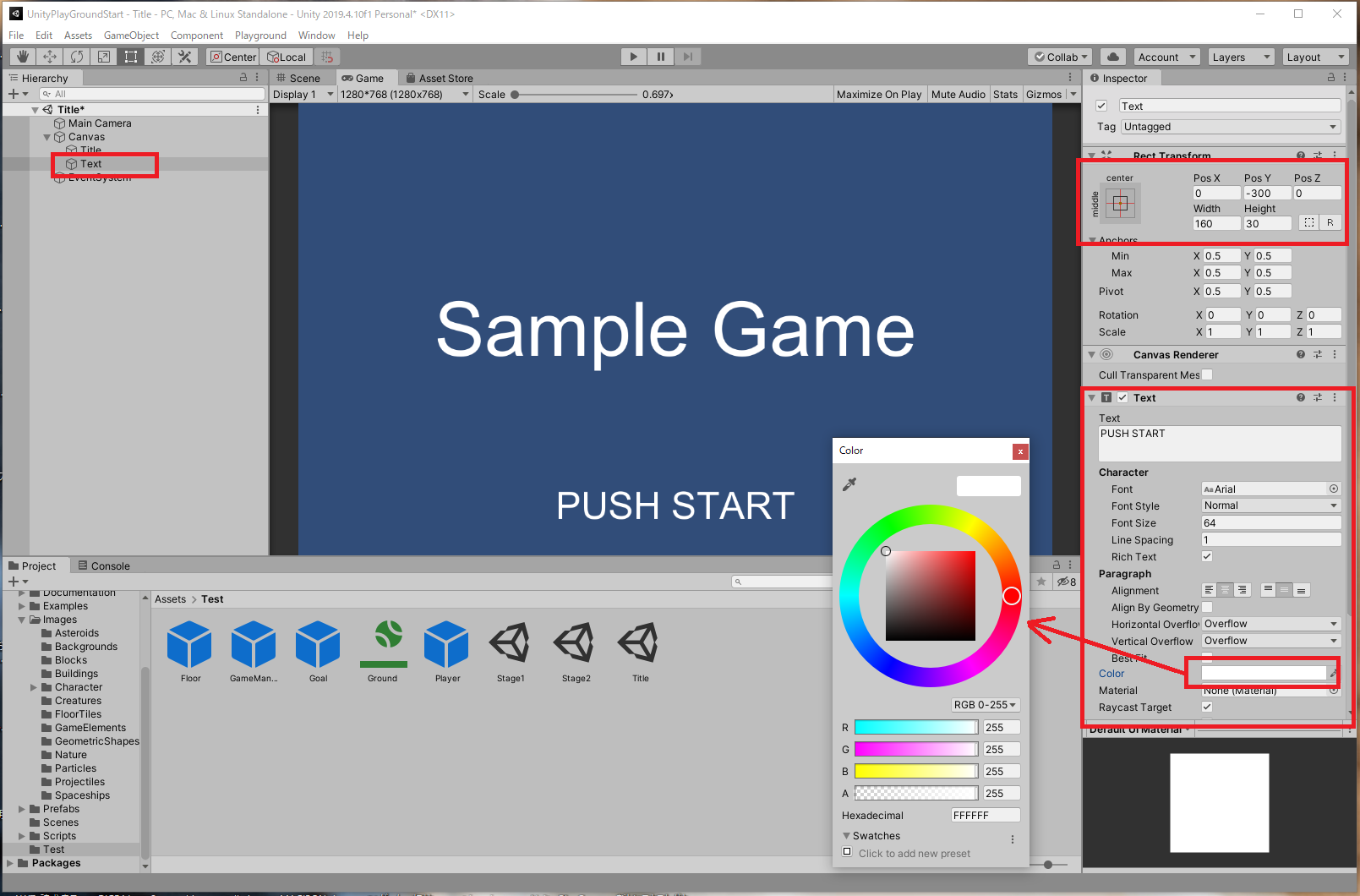1360x896 pixels.
Task: Step one frame forward
Action: click(x=688, y=57)
